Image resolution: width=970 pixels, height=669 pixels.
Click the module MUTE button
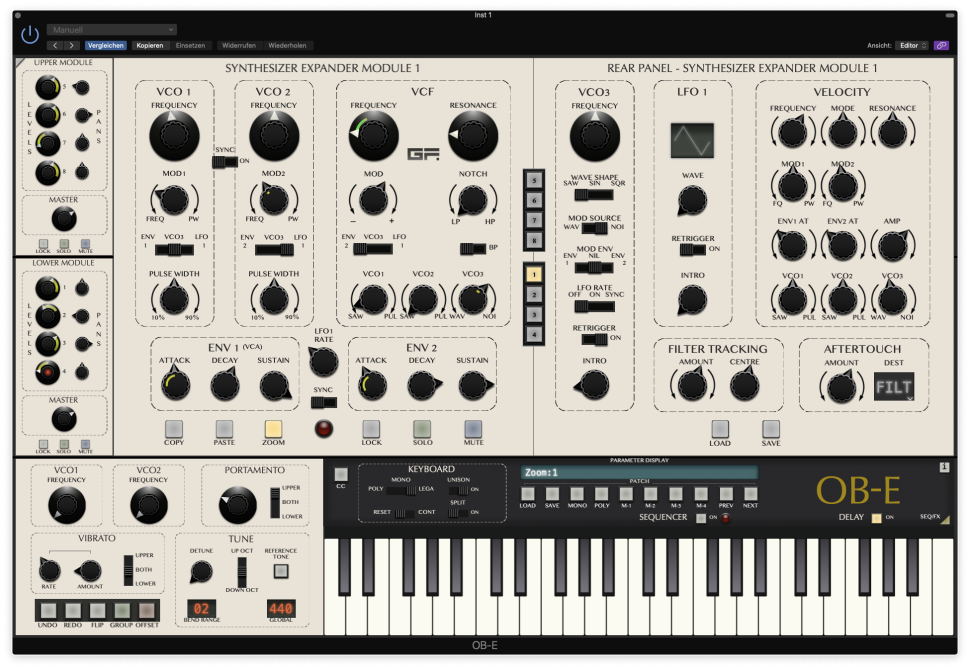tap(473, 429)
